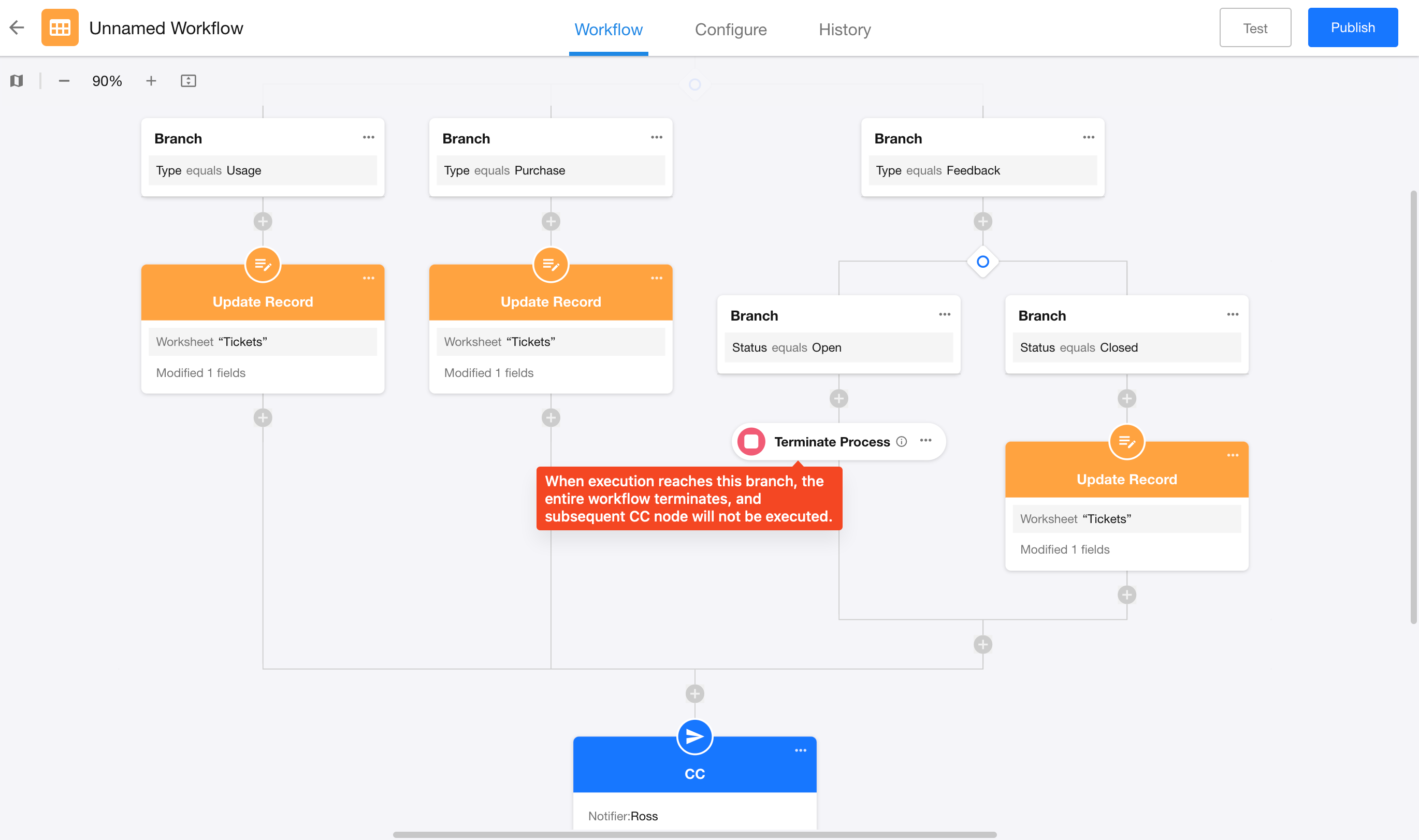Toggle the minimap icon in toolbar
This screenshot has height=840, width=1419.
coord(17,81)
